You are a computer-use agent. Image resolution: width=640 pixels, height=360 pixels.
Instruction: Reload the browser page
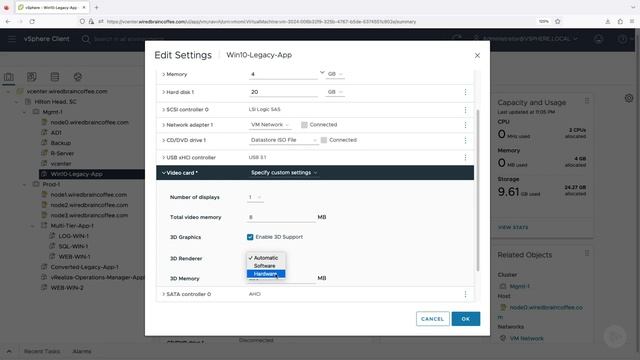click(32, 22)
